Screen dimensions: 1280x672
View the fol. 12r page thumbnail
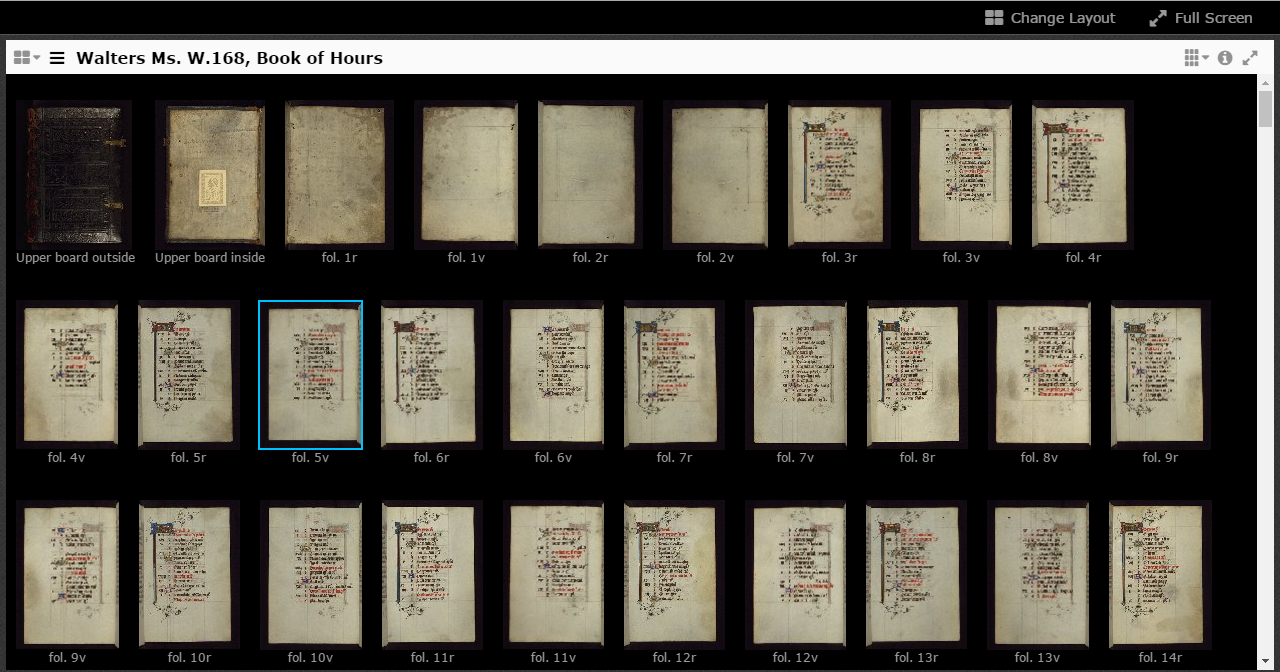point(674,575)
